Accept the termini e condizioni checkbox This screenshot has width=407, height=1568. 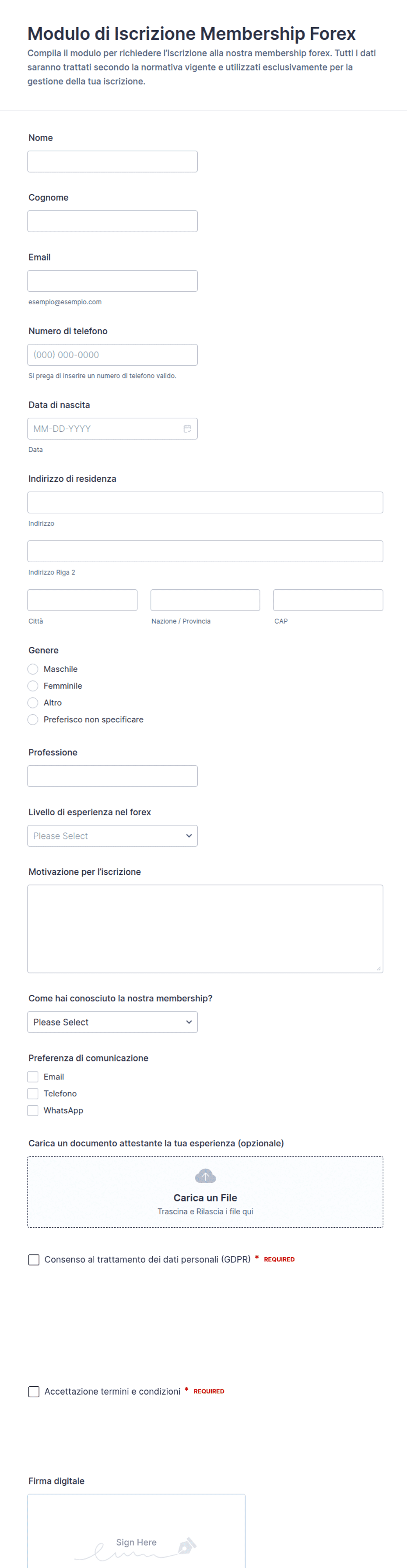34,1392
